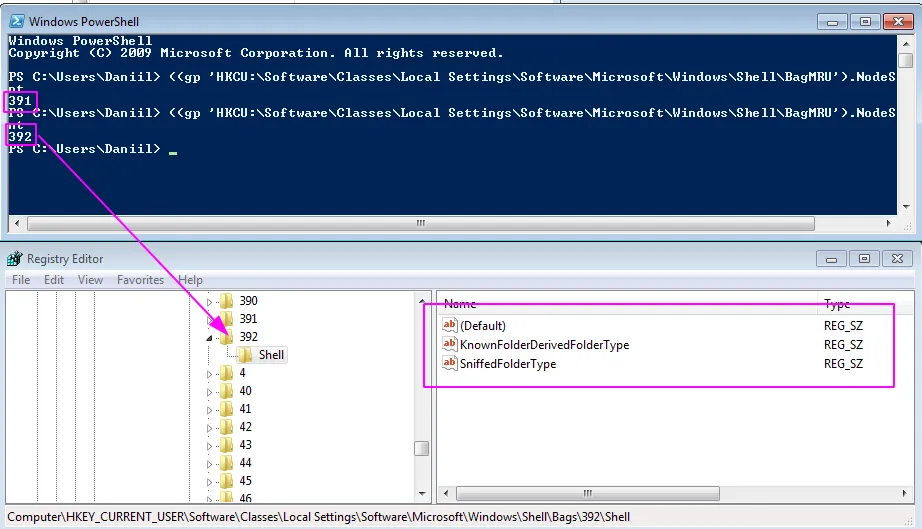Open the View menu in Registry Editor
The height and width of the screenshot is (529, 922).
coord(90,280)
